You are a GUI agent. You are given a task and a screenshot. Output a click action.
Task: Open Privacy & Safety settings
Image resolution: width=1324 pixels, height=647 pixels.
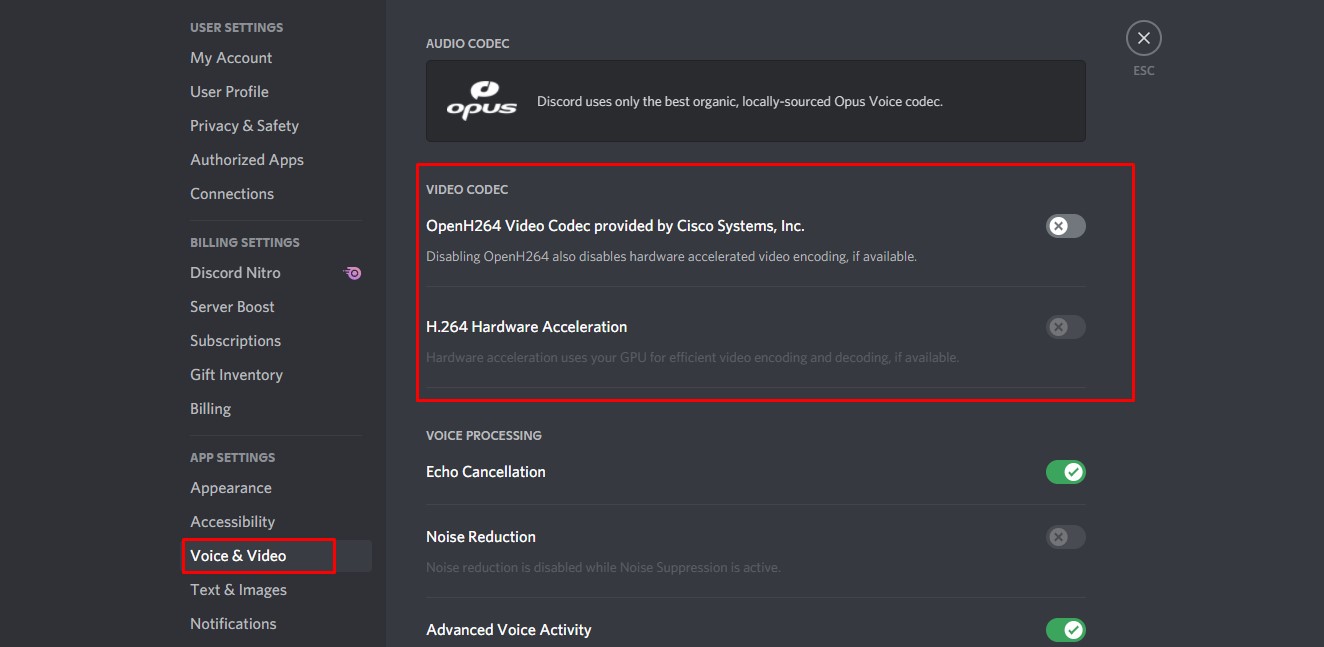[244, 125]
